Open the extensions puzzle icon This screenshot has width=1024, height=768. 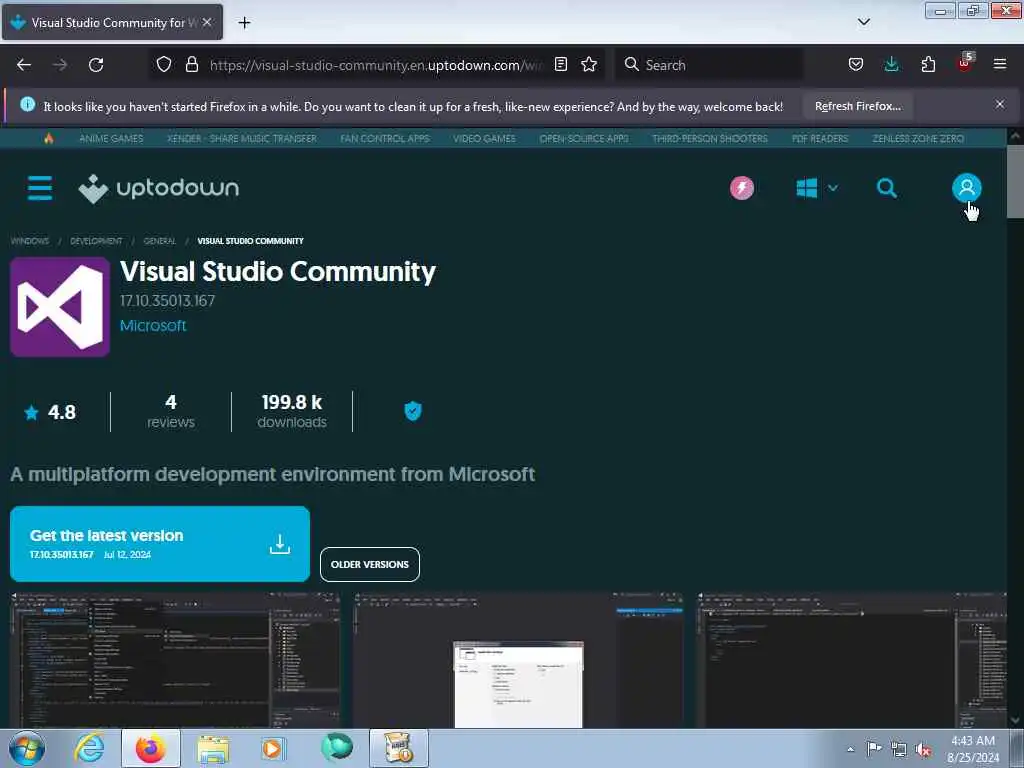point(928,65)
